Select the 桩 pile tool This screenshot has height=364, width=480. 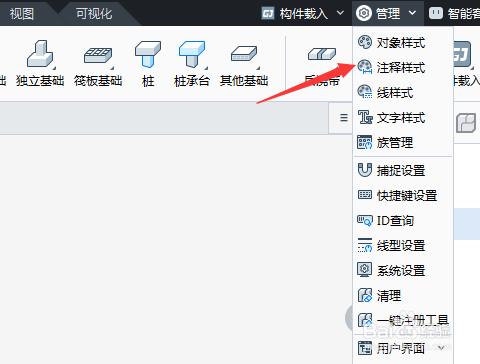point(148,63)
